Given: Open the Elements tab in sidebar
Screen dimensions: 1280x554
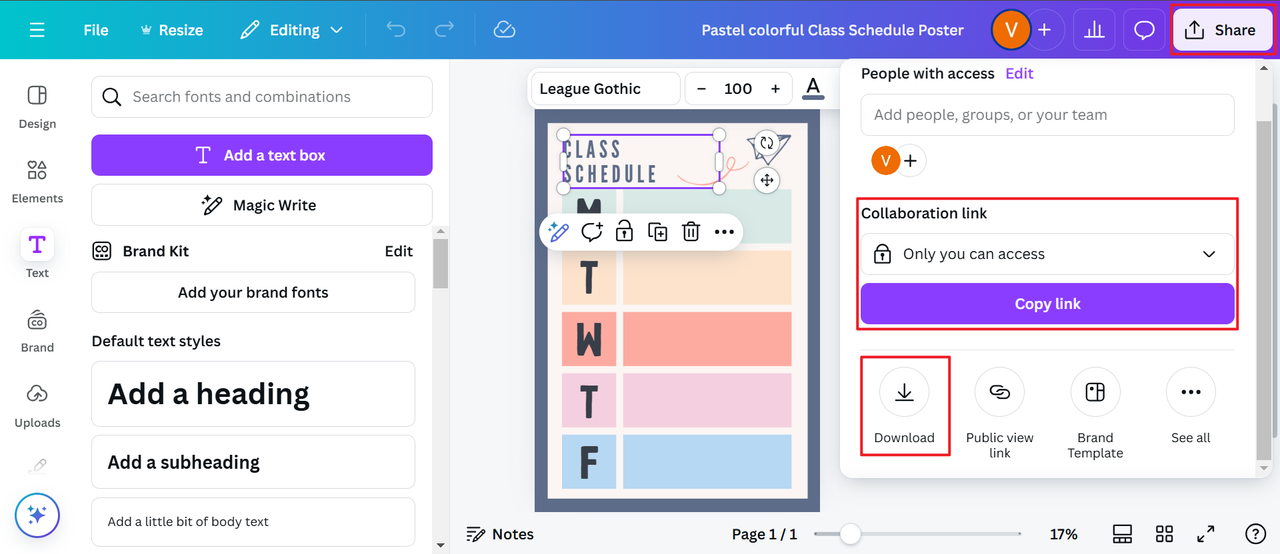Looking at the screenshot, I should coord(37,181).
